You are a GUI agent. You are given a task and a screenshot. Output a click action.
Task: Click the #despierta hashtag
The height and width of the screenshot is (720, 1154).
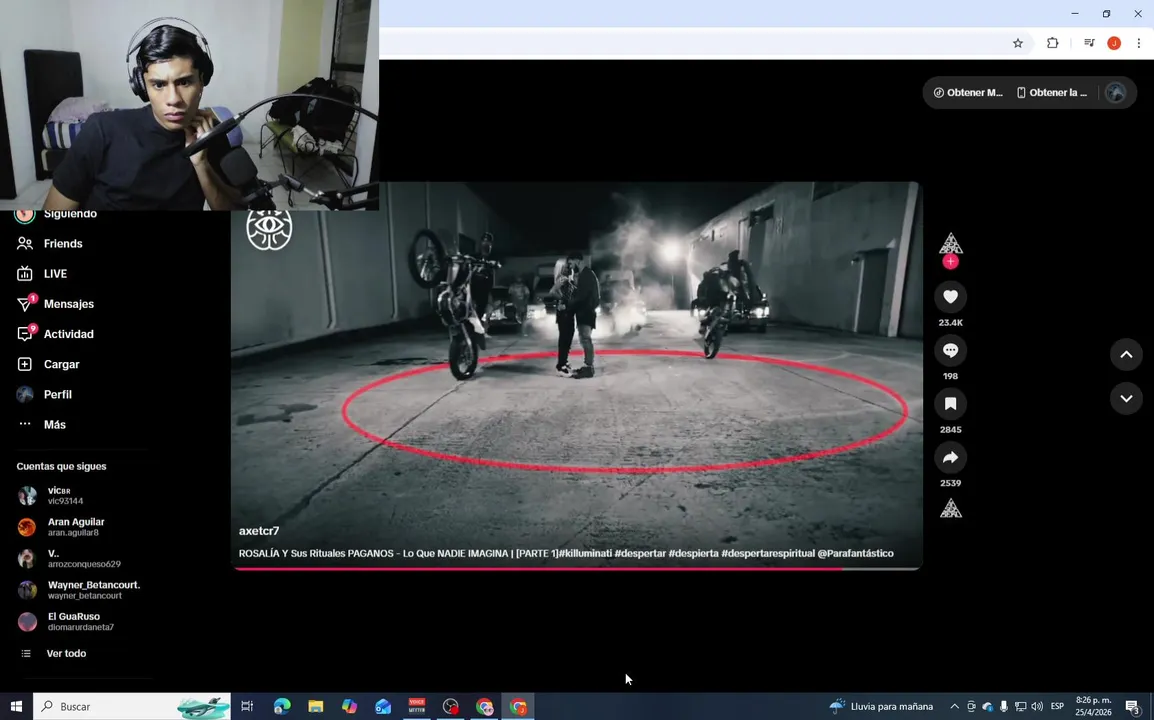(x=693, y=554)
